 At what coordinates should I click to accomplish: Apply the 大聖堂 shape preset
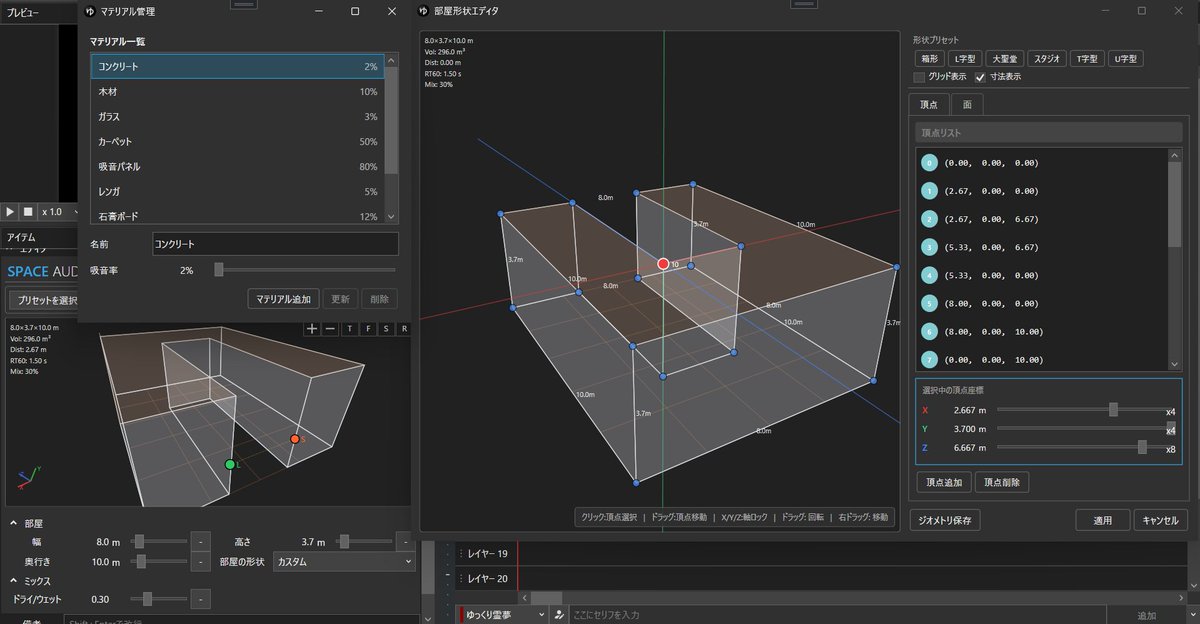click(1006, 59)
